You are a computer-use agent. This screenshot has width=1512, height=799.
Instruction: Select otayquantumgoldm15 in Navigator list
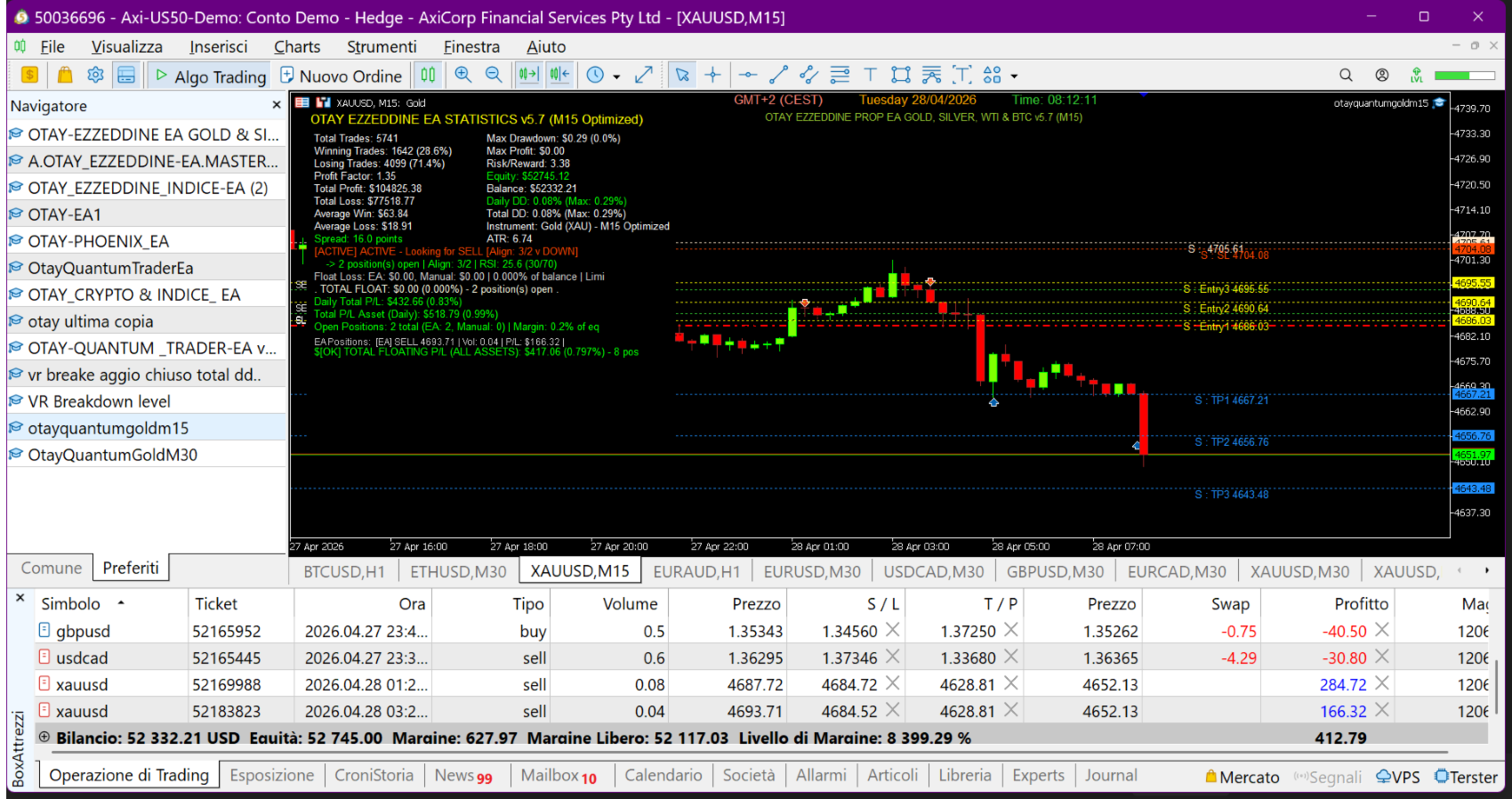109,428
